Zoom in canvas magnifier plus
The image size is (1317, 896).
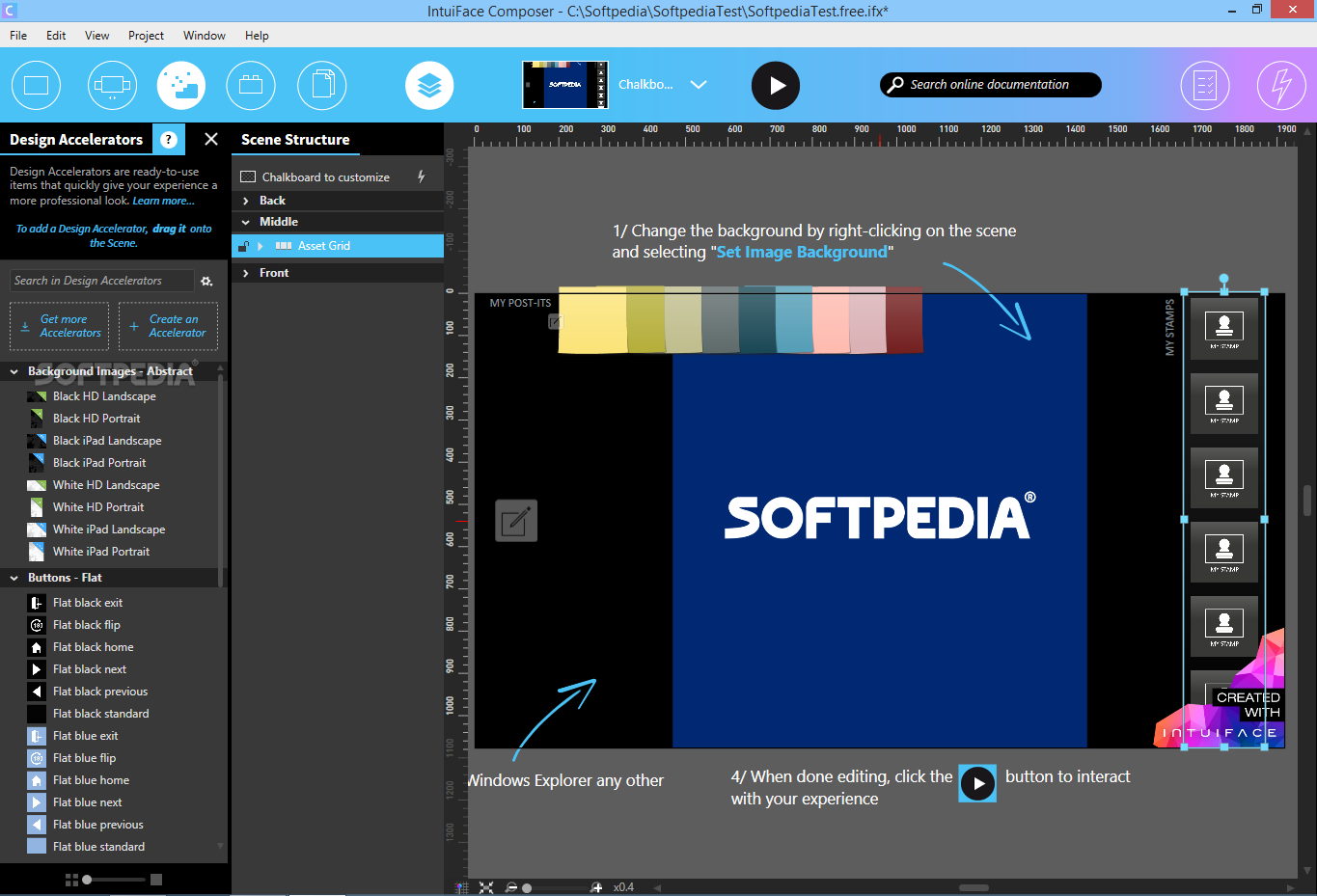pyautogui.click(x=596, y=887)
